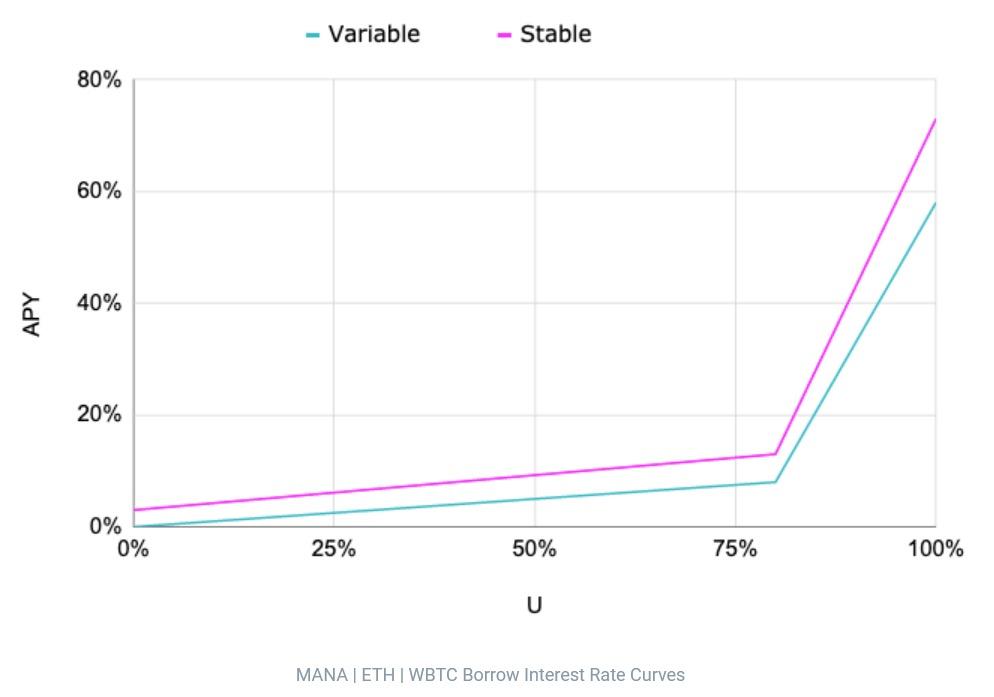Click the MANA | ETH | WBTC chart caption

point(490,675)
